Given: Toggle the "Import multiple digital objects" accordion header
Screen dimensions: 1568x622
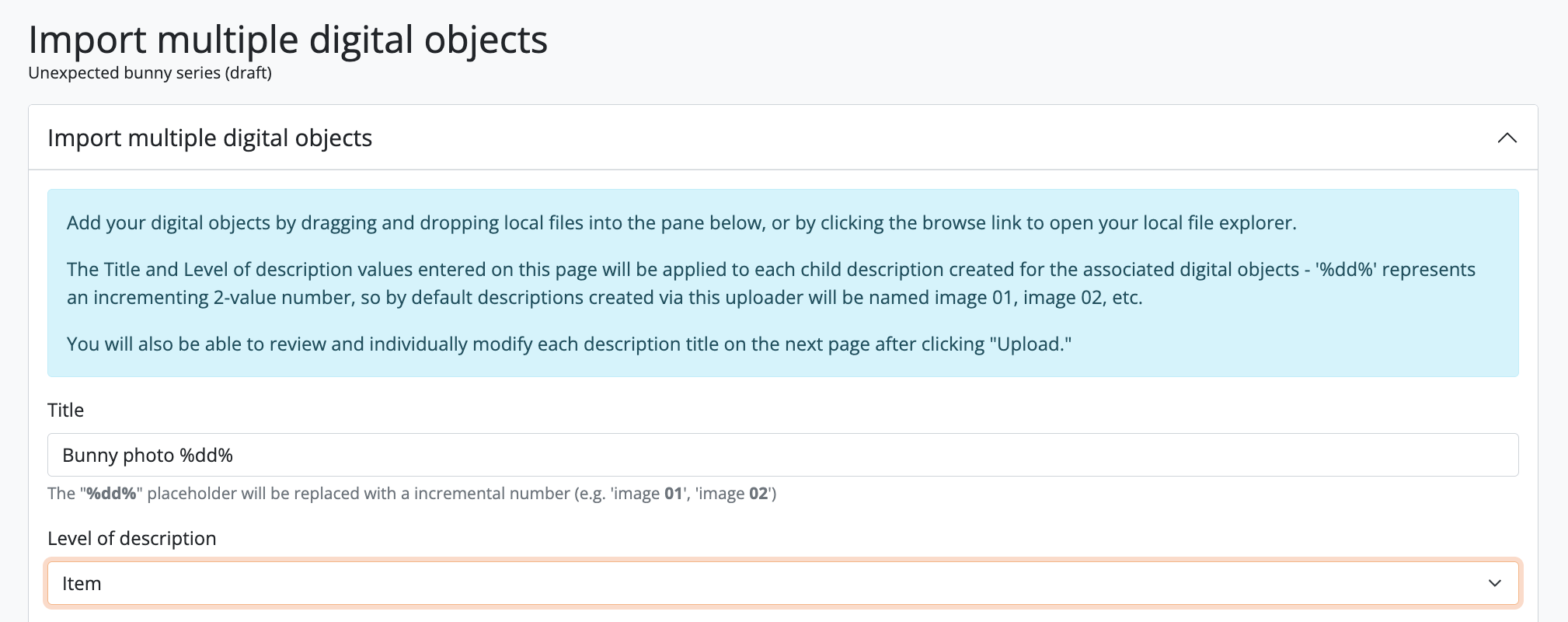Looking at the screenshot, I should tap(210, 138).
